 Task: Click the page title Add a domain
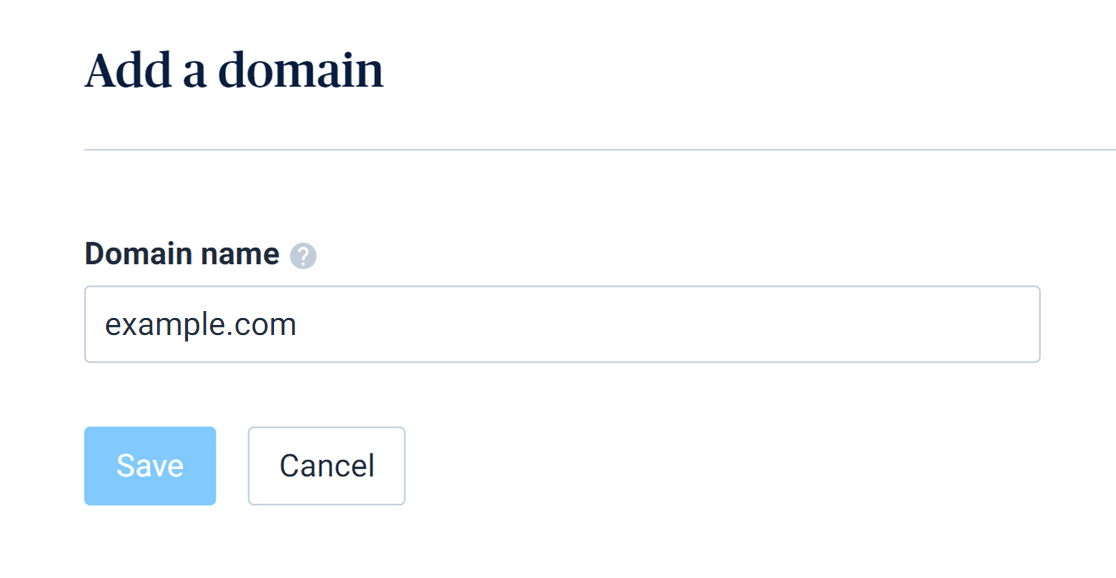coord(234,70)
